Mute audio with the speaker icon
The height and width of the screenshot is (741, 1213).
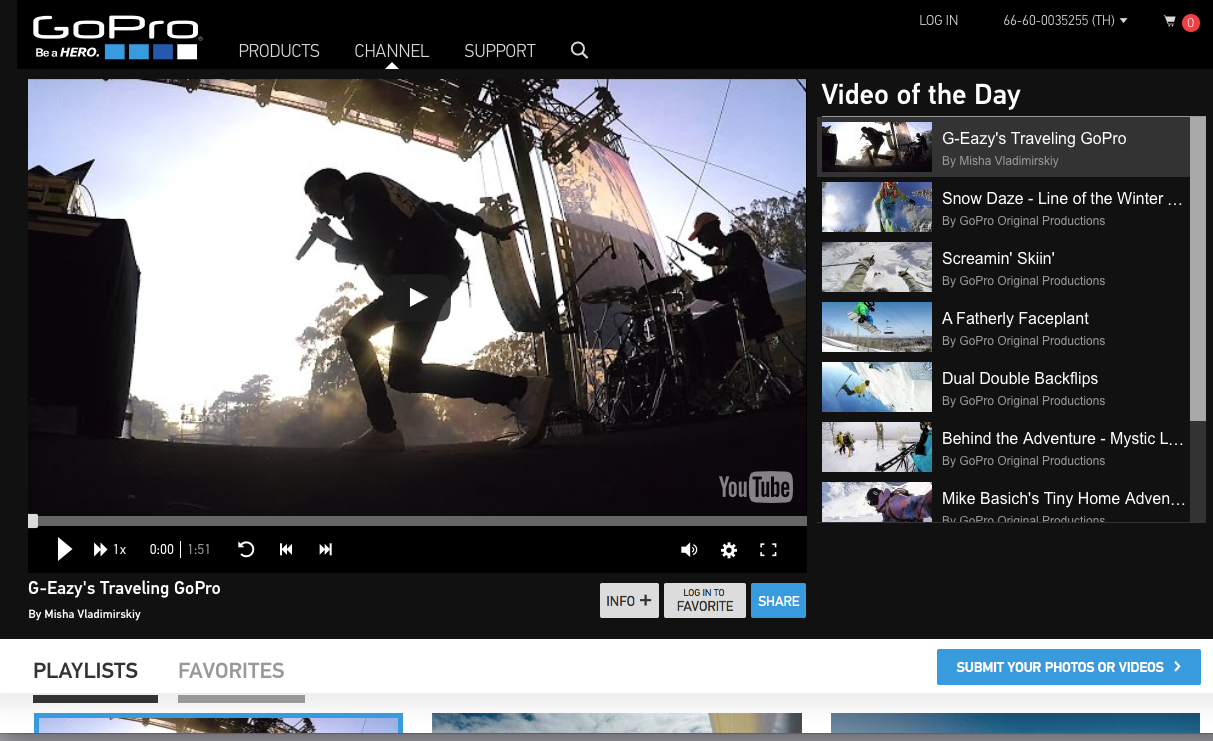[x=689, y=550]
